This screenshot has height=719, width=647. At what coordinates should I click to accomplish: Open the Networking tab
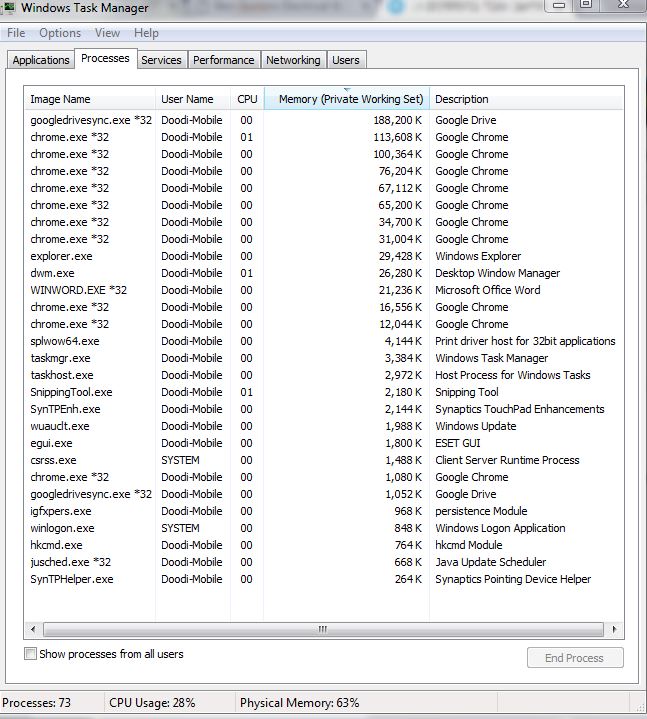pyautogui.click(x=293, y=60)
